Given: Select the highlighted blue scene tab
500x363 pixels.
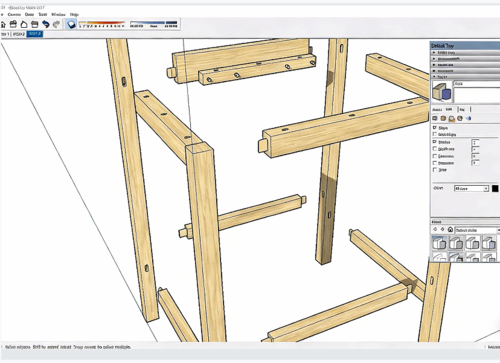Looking at the screenshot, I should 35,34.
